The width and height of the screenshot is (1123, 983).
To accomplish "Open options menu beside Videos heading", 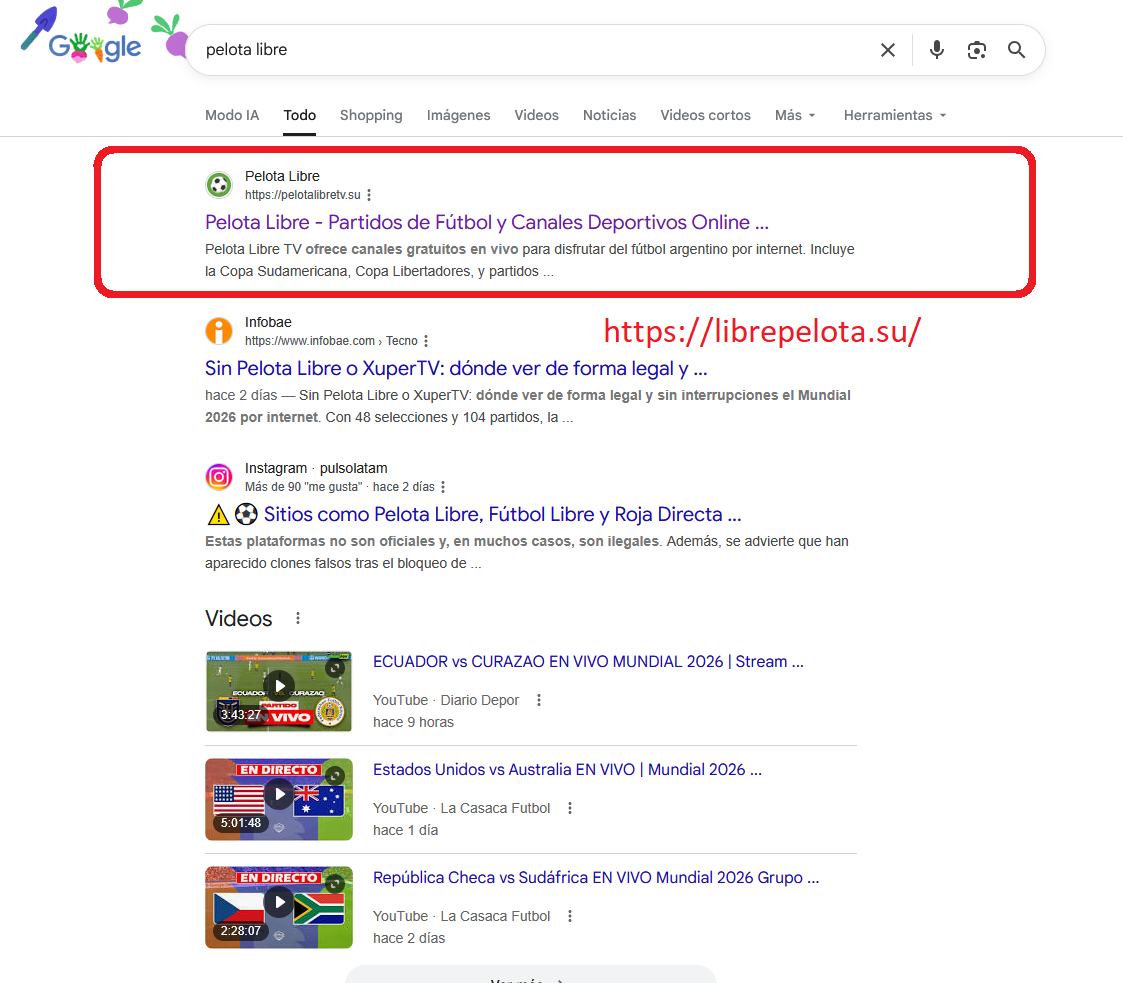I will tap(298, 619).
